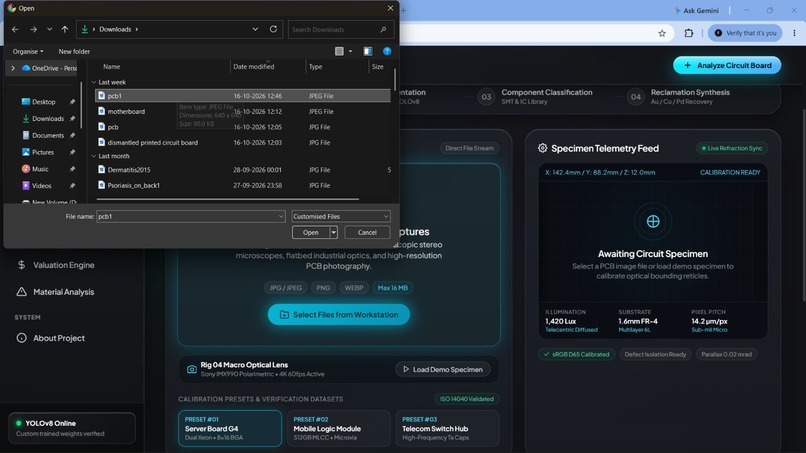
Task: Cancel the Open dialog
Action: 367,232
